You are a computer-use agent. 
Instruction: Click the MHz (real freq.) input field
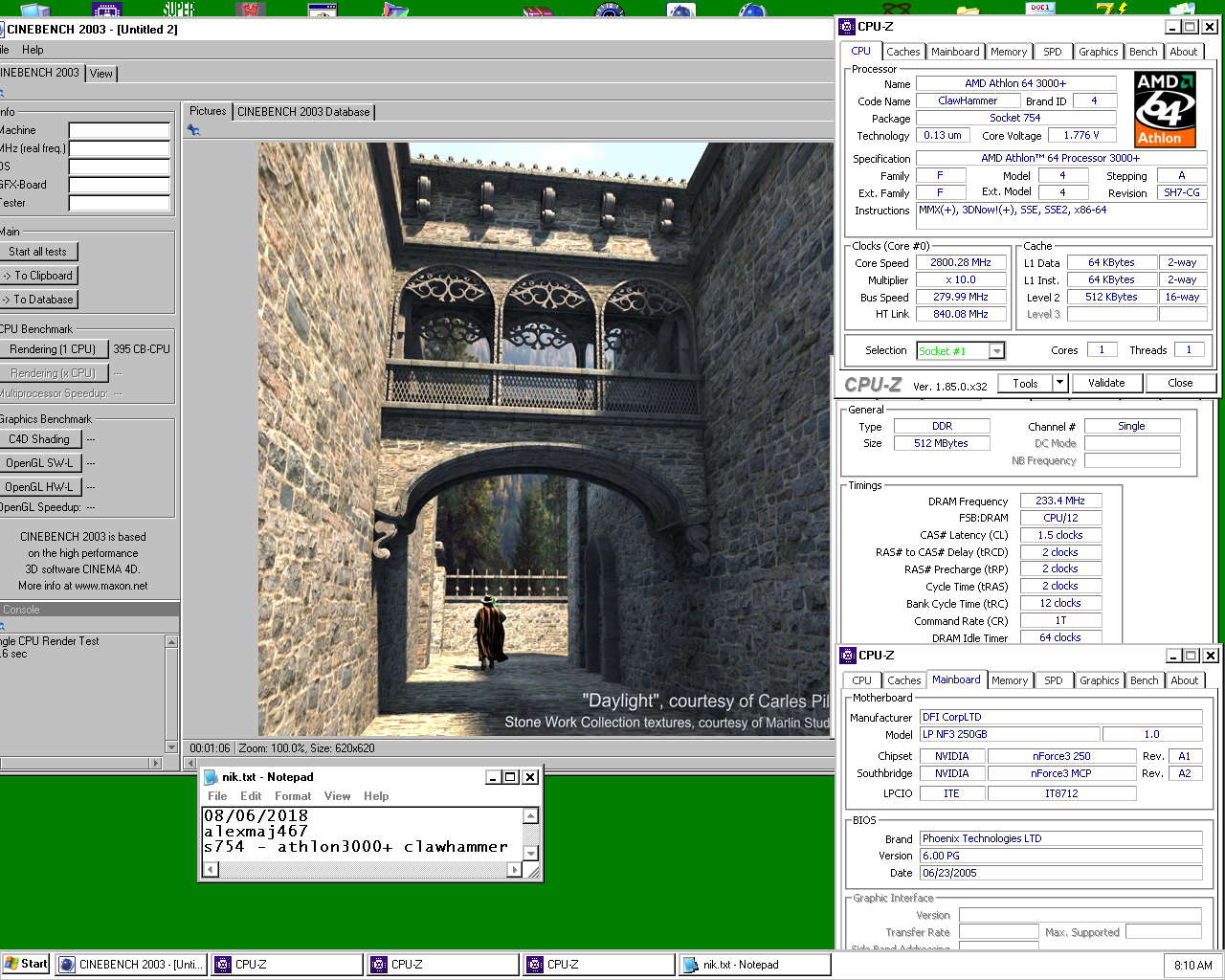(120, 148)
